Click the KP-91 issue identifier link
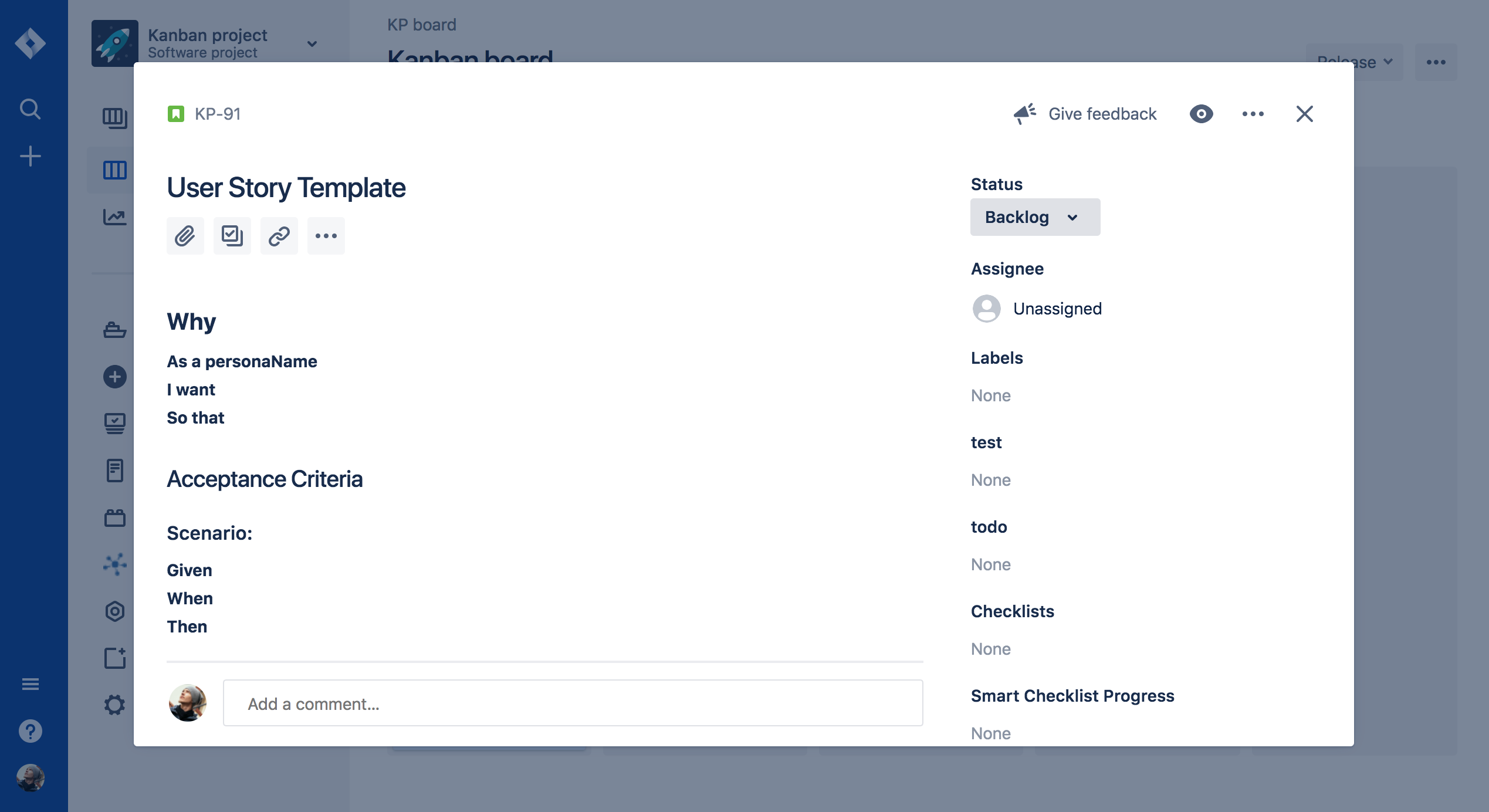This screenshot has height=812, width=1489. [x=218, y=112]
